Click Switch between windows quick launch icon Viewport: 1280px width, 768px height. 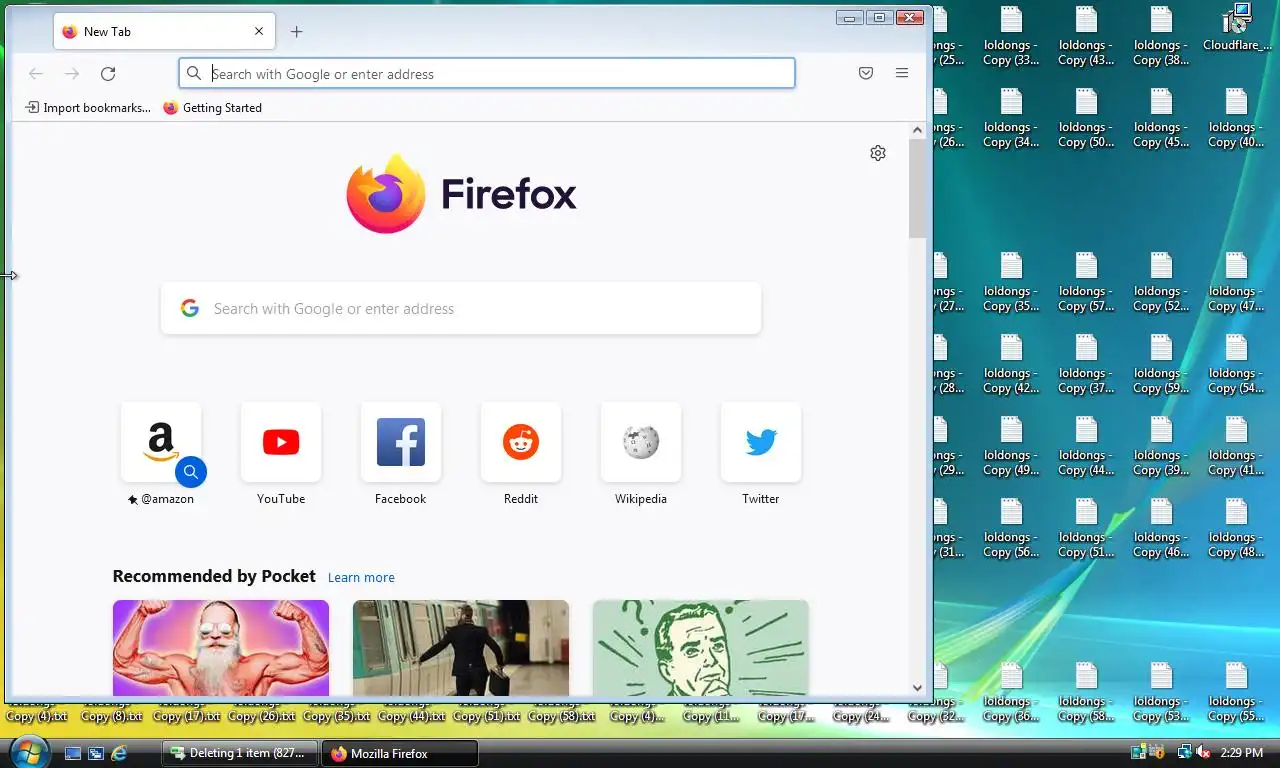96,753
